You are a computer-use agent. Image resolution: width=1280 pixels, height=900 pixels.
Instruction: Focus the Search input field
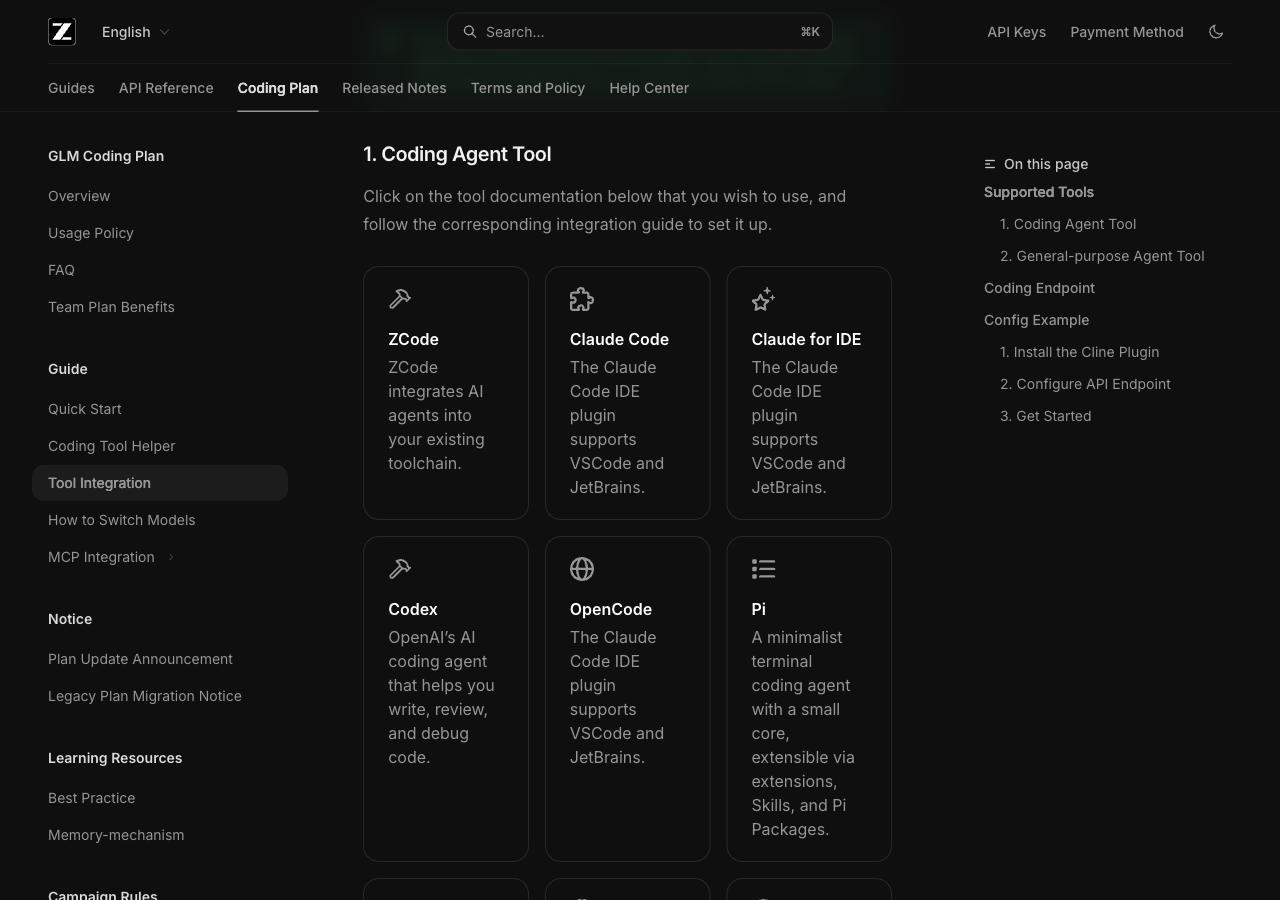tap(640, 32)
